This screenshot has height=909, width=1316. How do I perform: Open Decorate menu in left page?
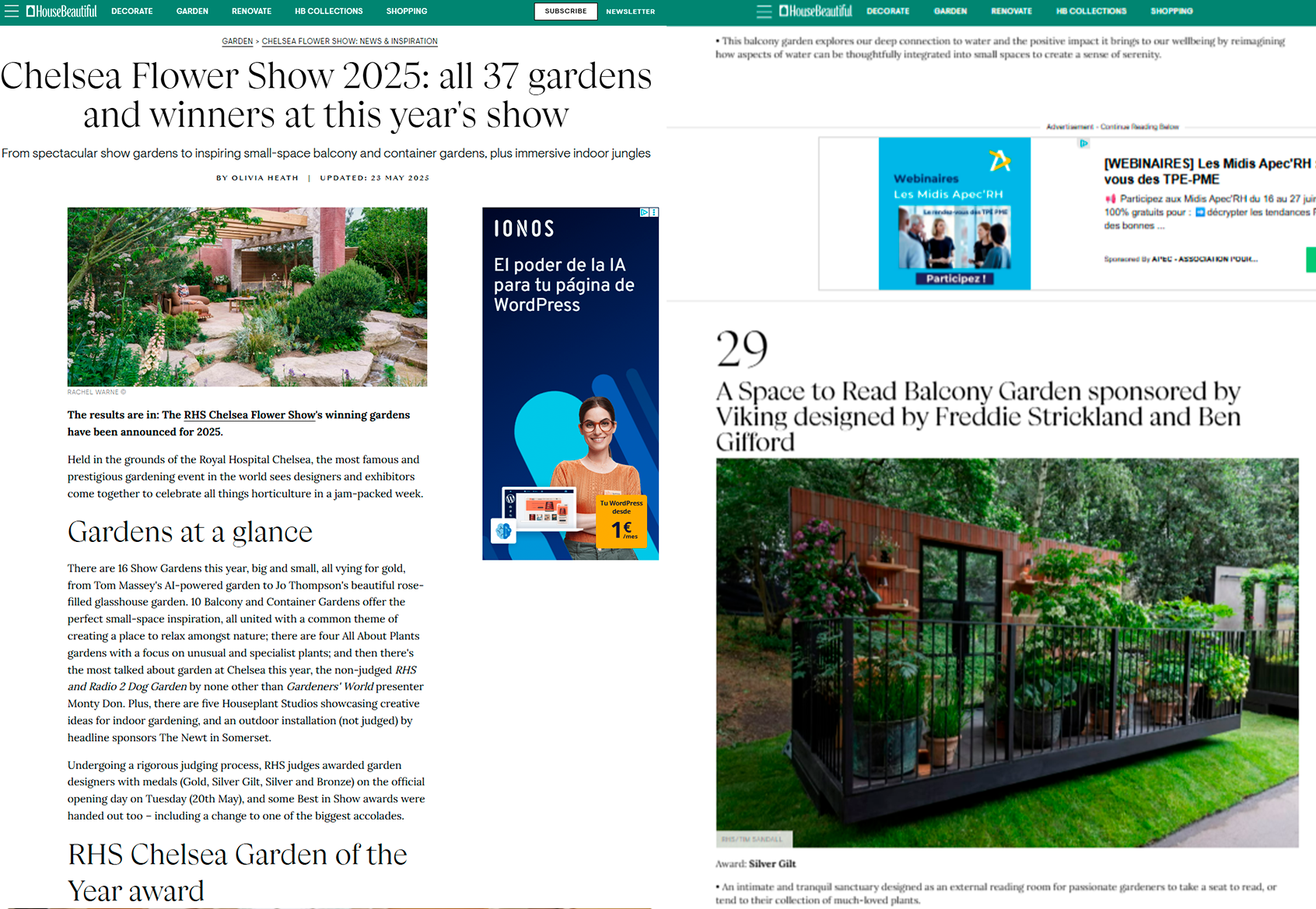coord(132,11)
